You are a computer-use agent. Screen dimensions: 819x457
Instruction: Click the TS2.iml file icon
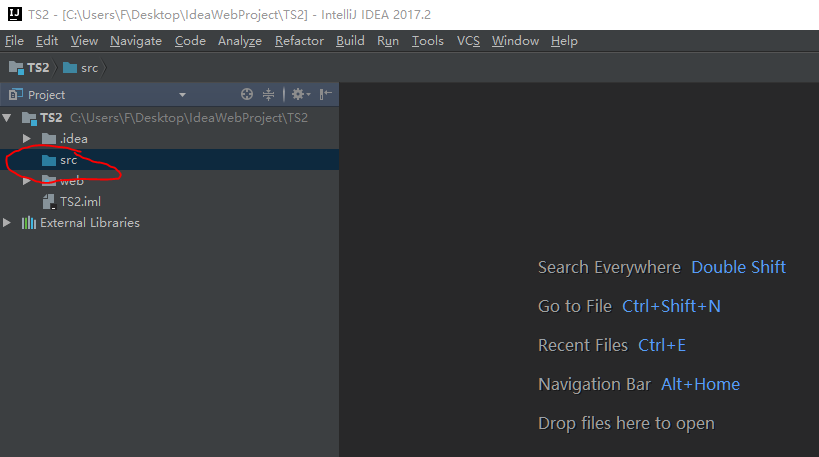point(49,202)
